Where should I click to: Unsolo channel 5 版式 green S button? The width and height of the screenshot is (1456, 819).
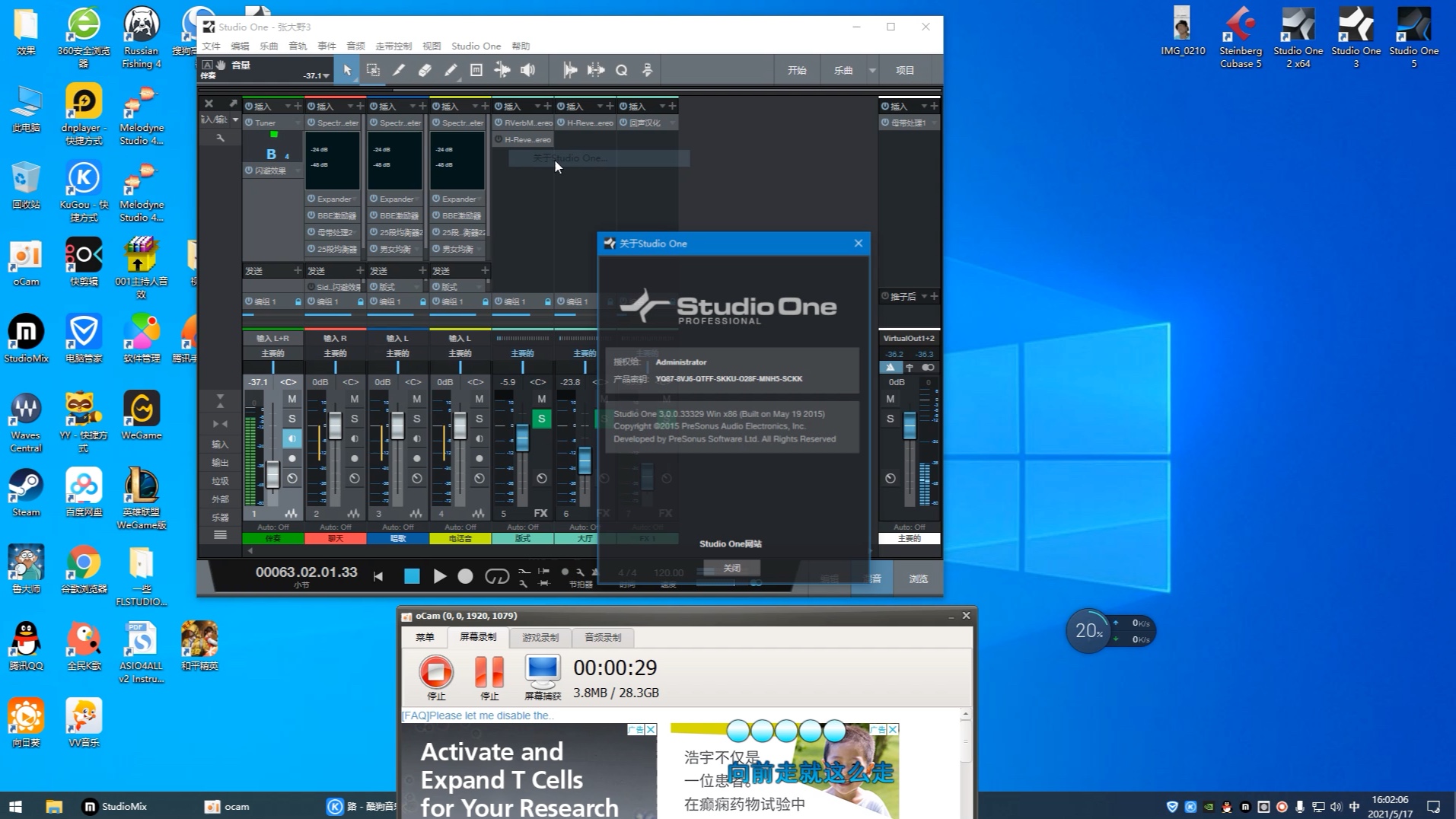coord(541,419)
